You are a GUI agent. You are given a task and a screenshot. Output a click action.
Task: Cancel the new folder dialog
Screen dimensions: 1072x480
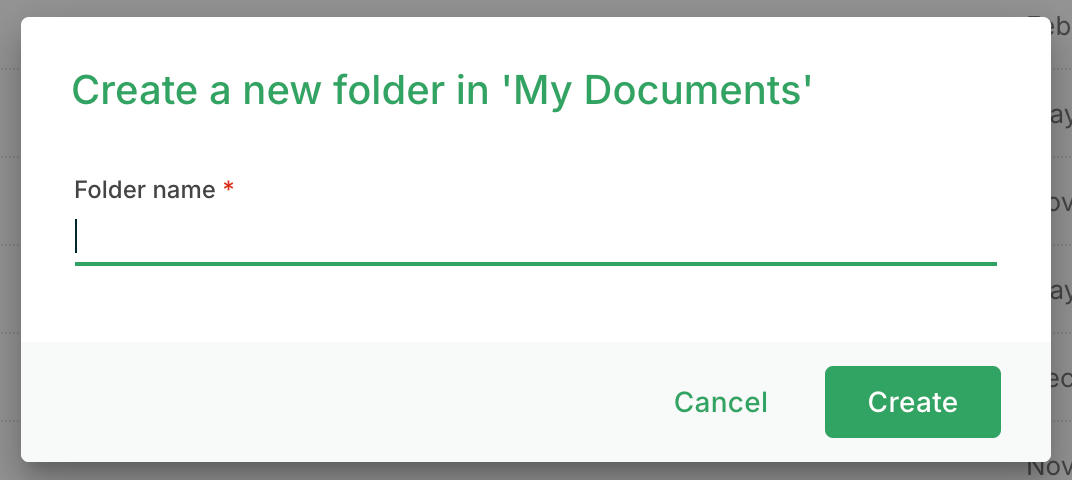pyautogui.click(x=720, y=402)
